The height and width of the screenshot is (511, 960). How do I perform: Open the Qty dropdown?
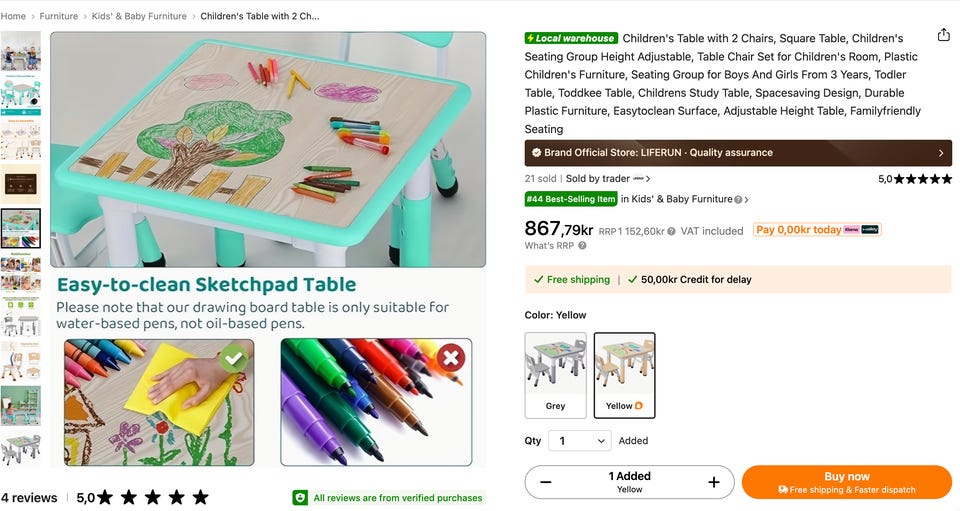tap(580, 441)
